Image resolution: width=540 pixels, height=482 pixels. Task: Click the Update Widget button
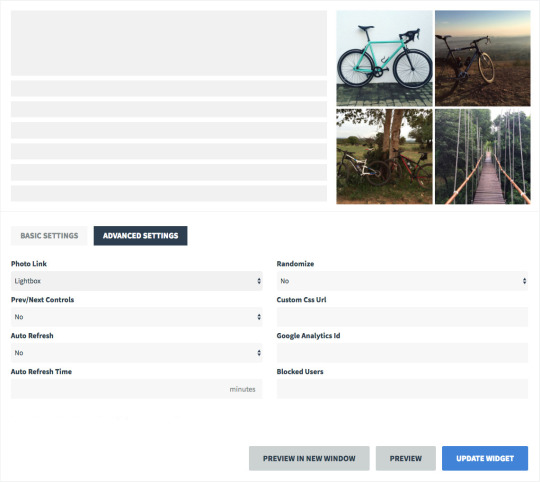click(x=485, y=459)
